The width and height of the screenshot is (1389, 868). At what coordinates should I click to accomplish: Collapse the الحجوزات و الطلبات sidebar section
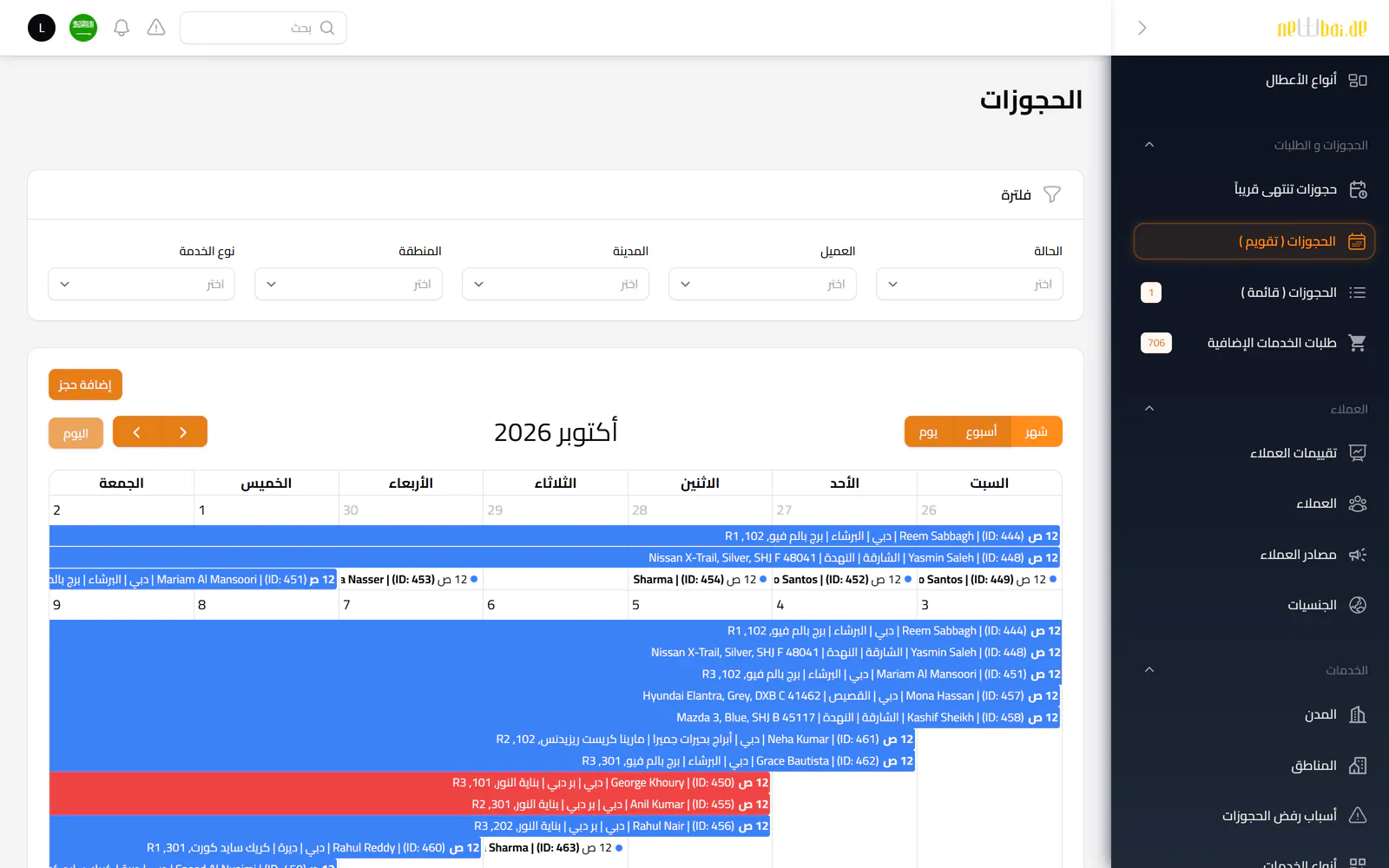[x=1149, y=145]
